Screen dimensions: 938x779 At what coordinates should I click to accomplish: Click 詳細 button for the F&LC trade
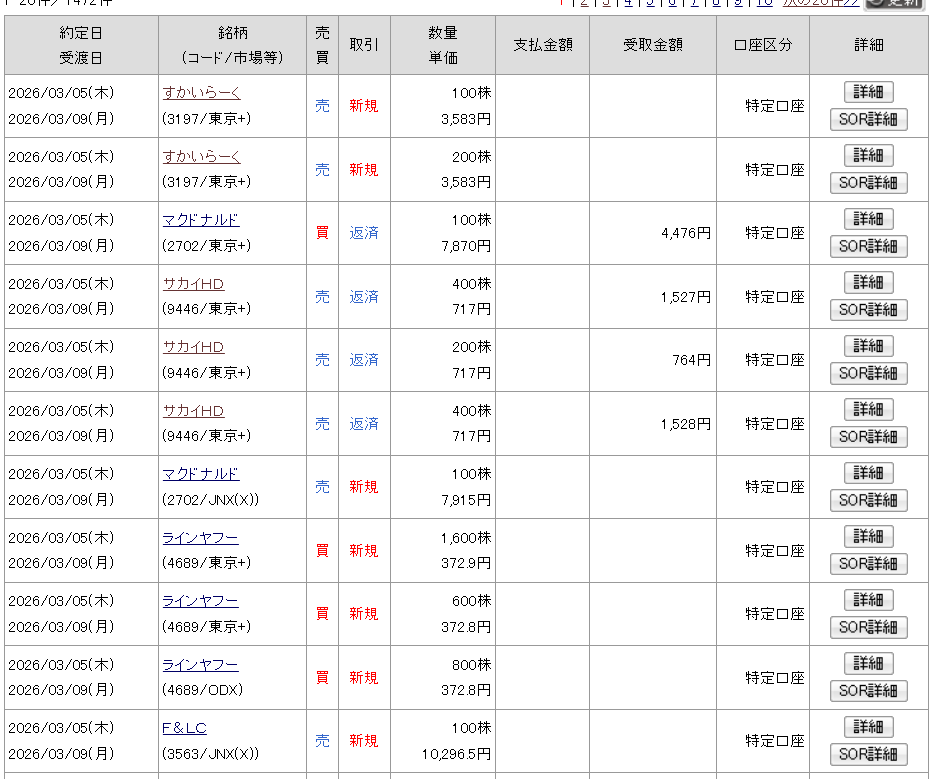pyautogui.click(x=868, y=727)
